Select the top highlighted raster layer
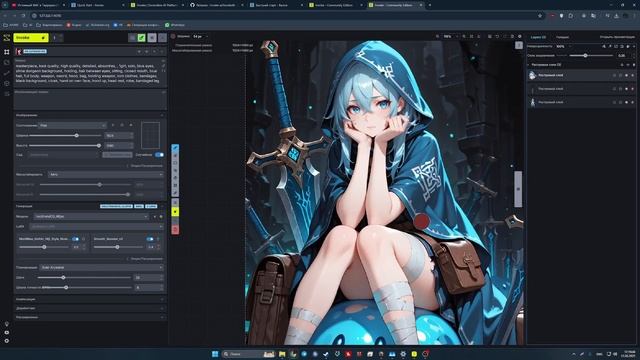The width and height of the screenshot is (640, 360). point(581,75)
